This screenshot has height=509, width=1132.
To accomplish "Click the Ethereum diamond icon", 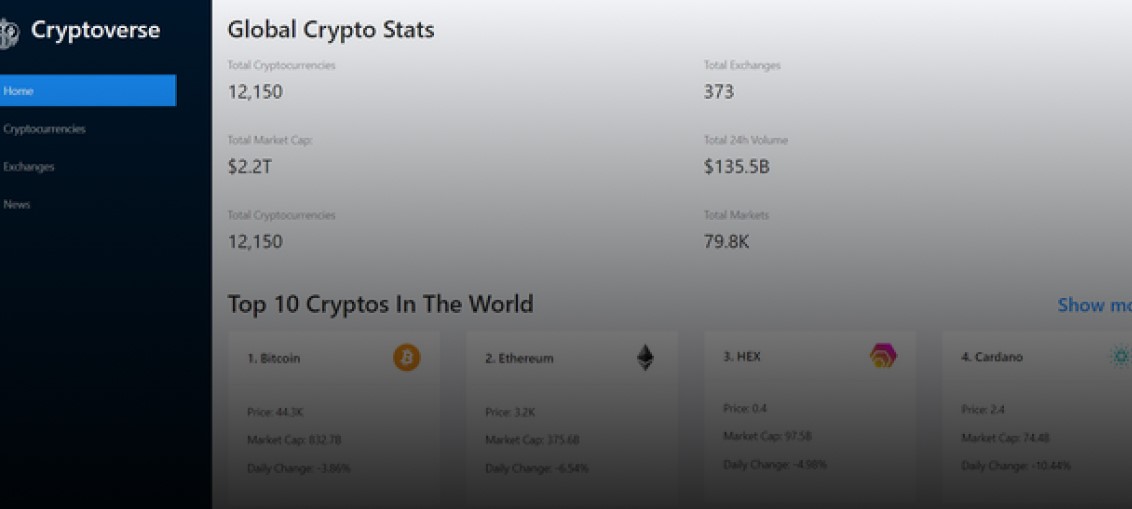I will coord(645,357).
